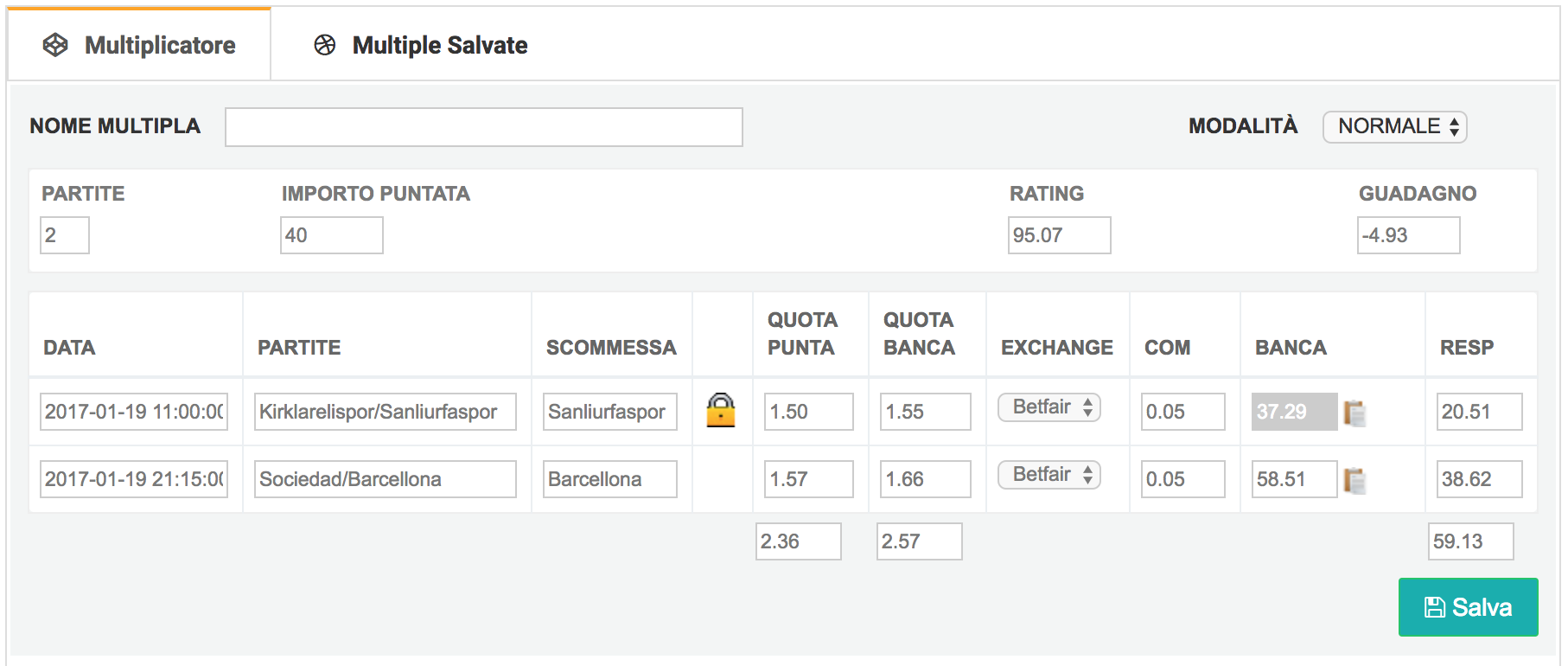Switch to the Multiple Salvate tab
This screenshot has width=1568, height=666.
pyautogui.click(x=421, y=45)
